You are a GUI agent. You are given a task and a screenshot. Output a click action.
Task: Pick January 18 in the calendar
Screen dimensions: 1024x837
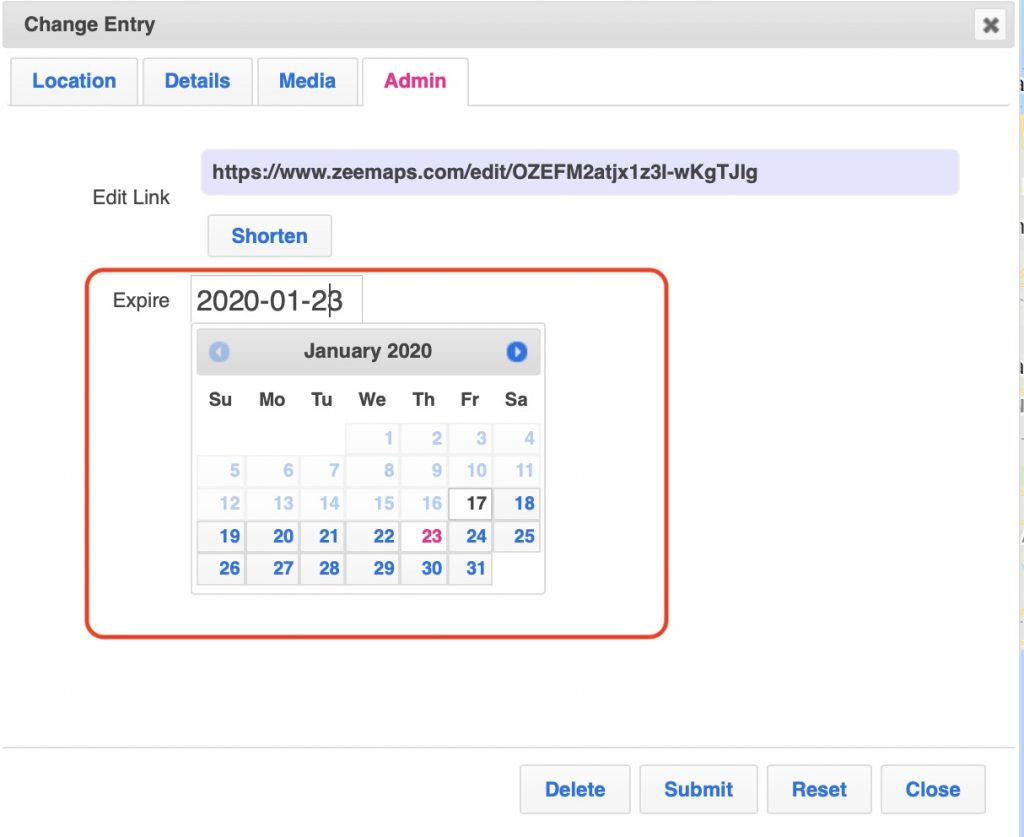click(518, 503)
